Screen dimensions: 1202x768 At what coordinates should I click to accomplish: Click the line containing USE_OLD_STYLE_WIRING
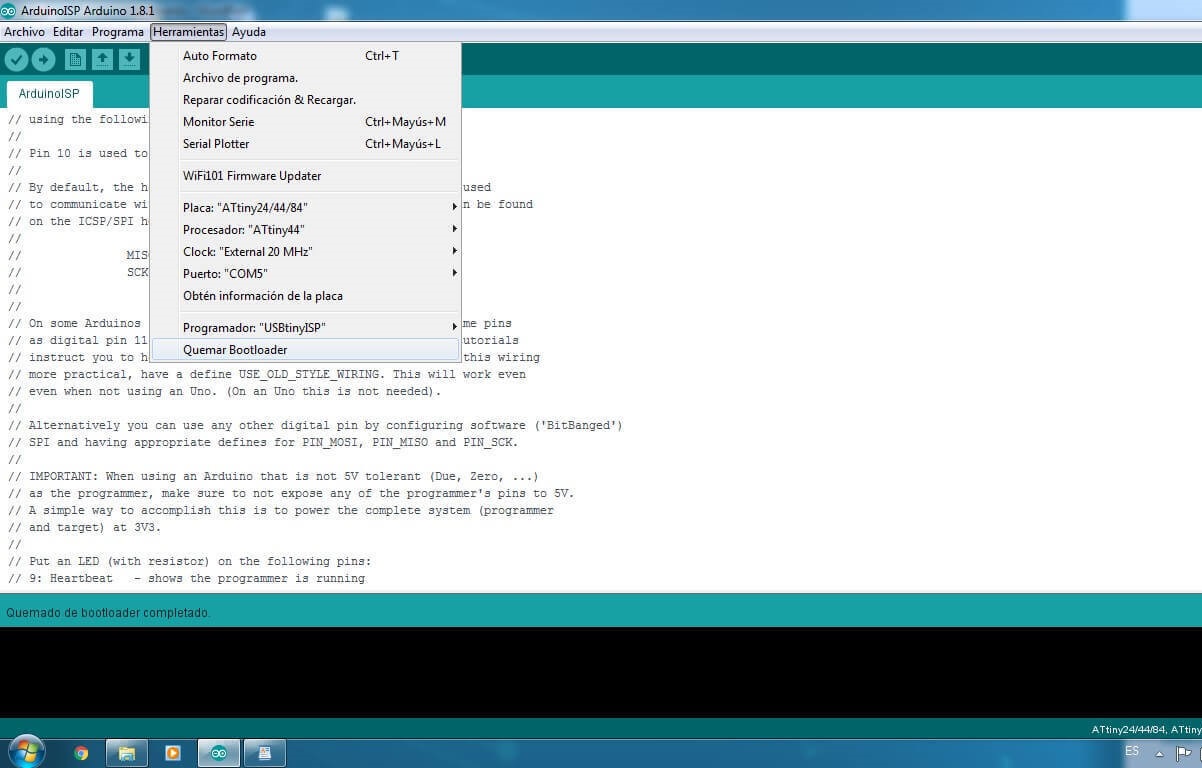point(267,375)
